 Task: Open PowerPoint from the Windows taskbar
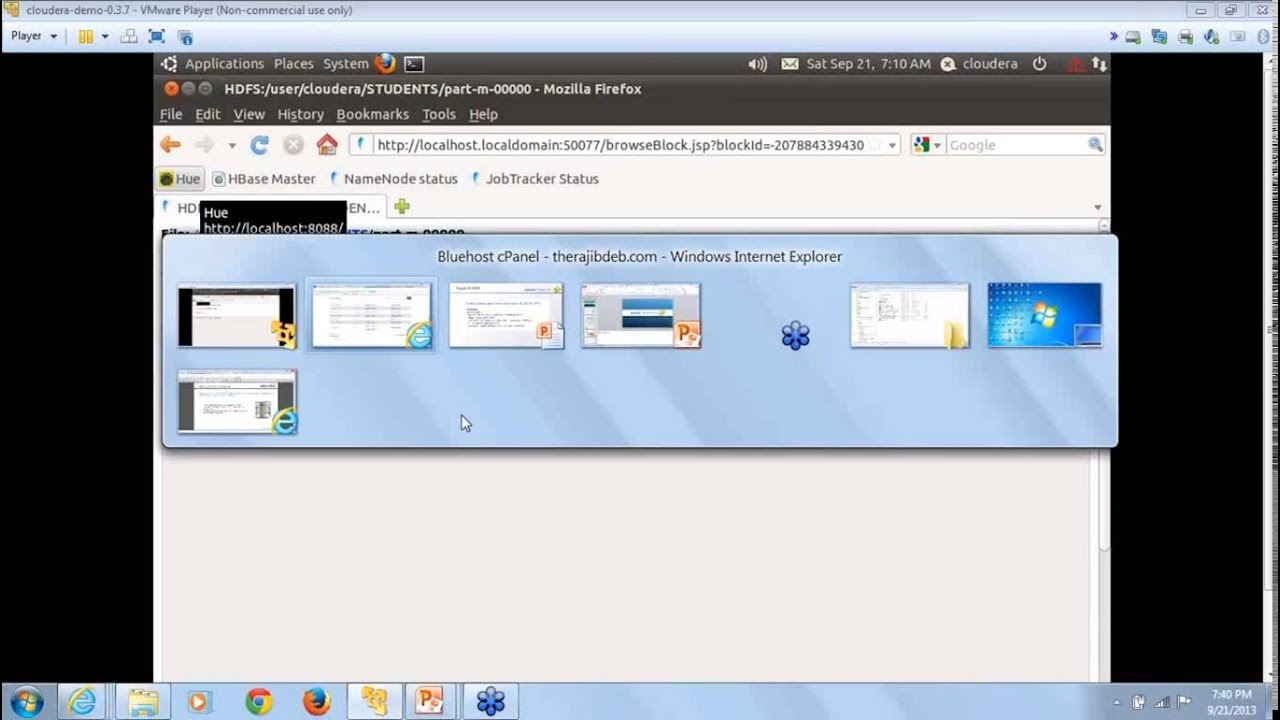pos(430,701)
